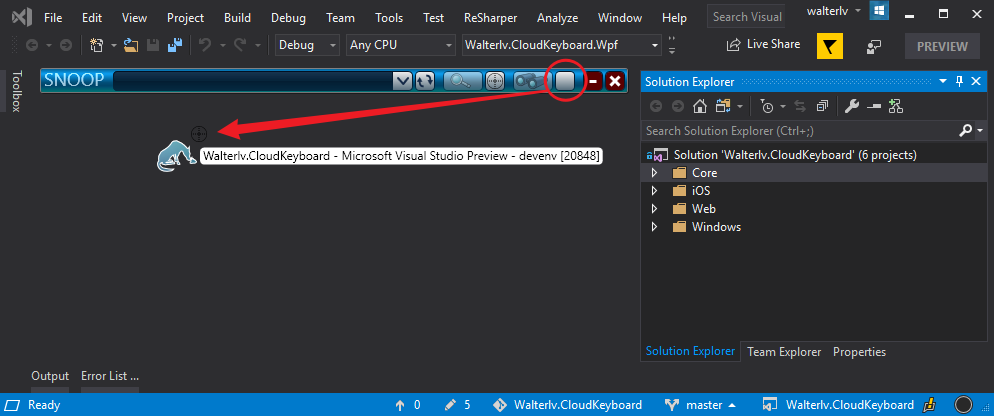Expand the Windows folder
This screenshot has height=416, width=994.
[654, 226]
